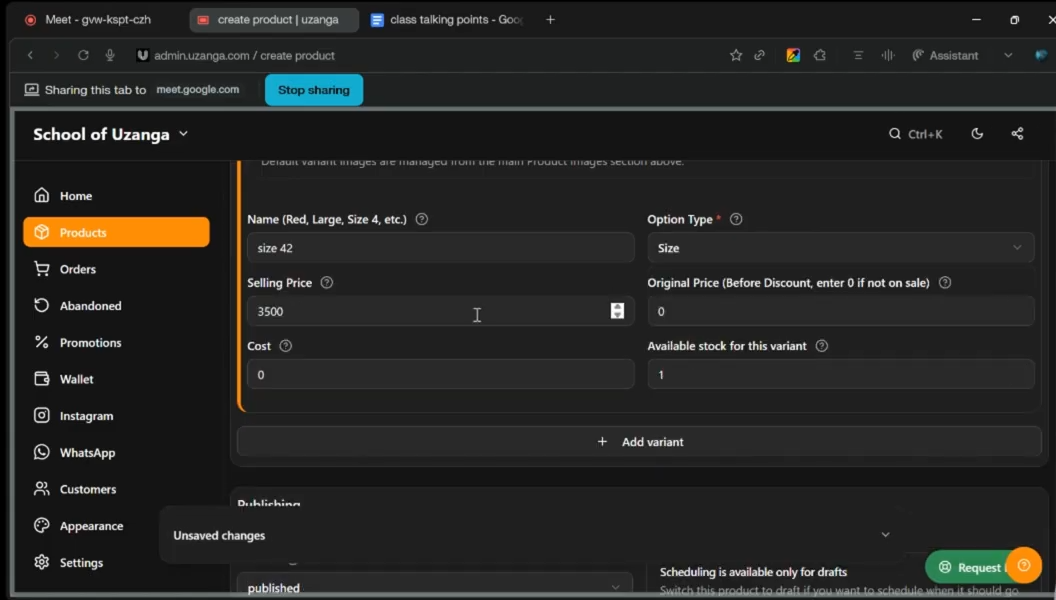This screenshot has width=1056, height=600.
Task: Click the Selling Price stepper arrows
Action: pos(617,311)
